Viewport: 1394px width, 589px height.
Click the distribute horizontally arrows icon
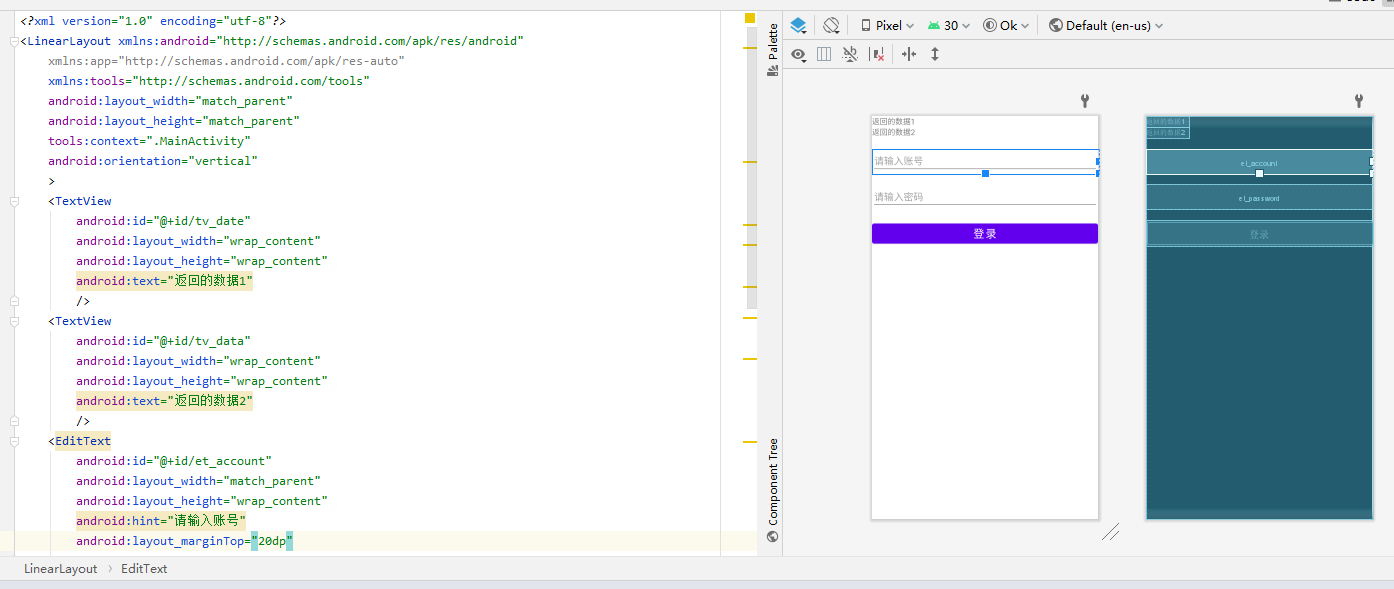pyautogui.click(x=909, y=54)
